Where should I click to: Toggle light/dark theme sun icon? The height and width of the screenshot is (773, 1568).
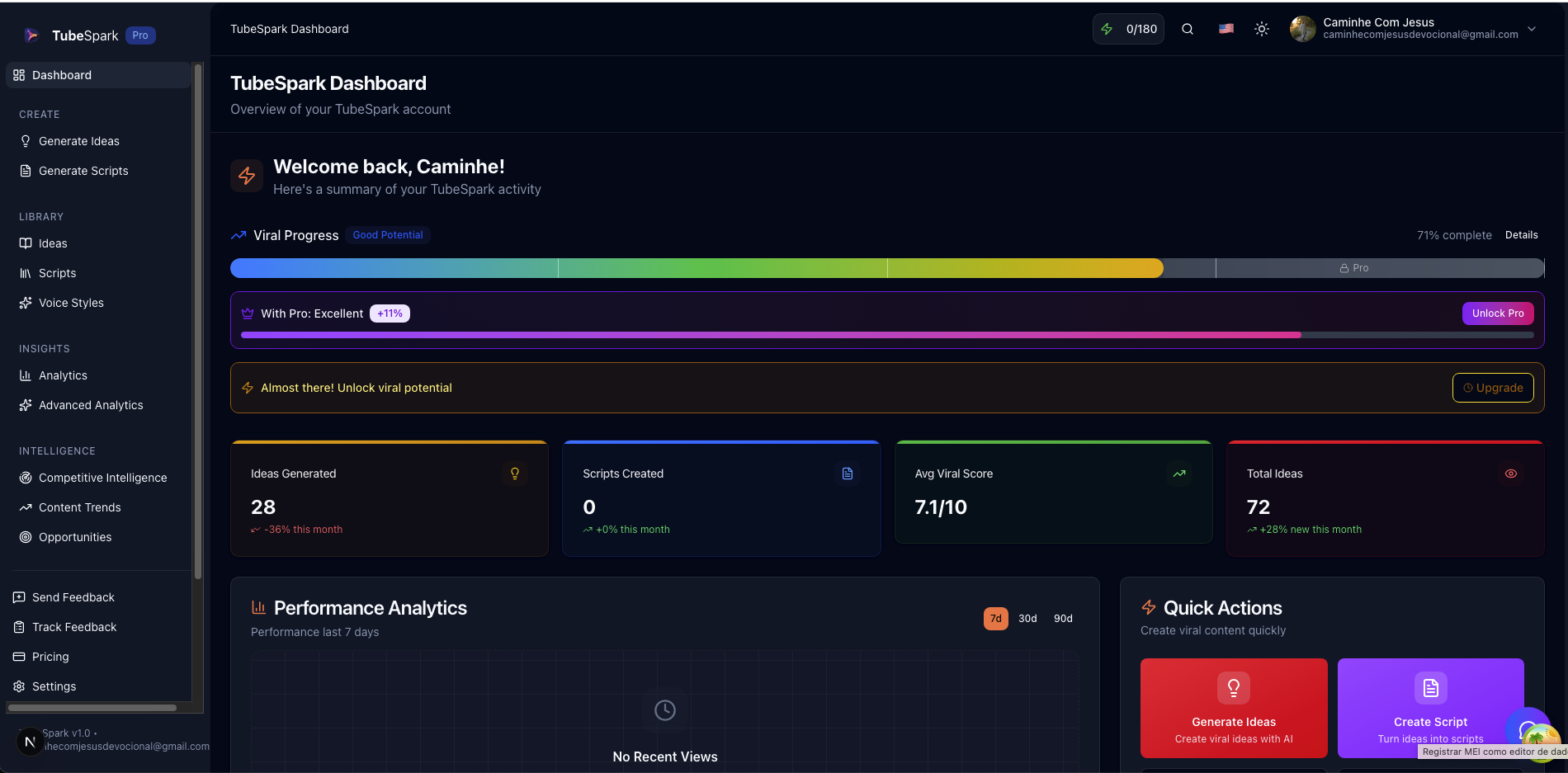1262,29
